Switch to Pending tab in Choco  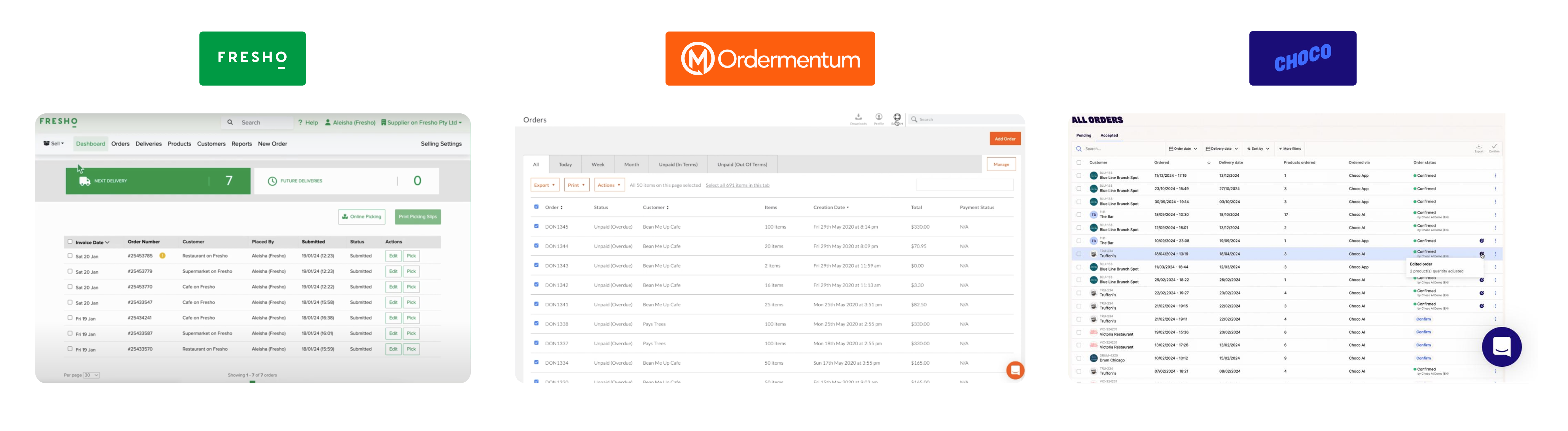pos(1084,135)
